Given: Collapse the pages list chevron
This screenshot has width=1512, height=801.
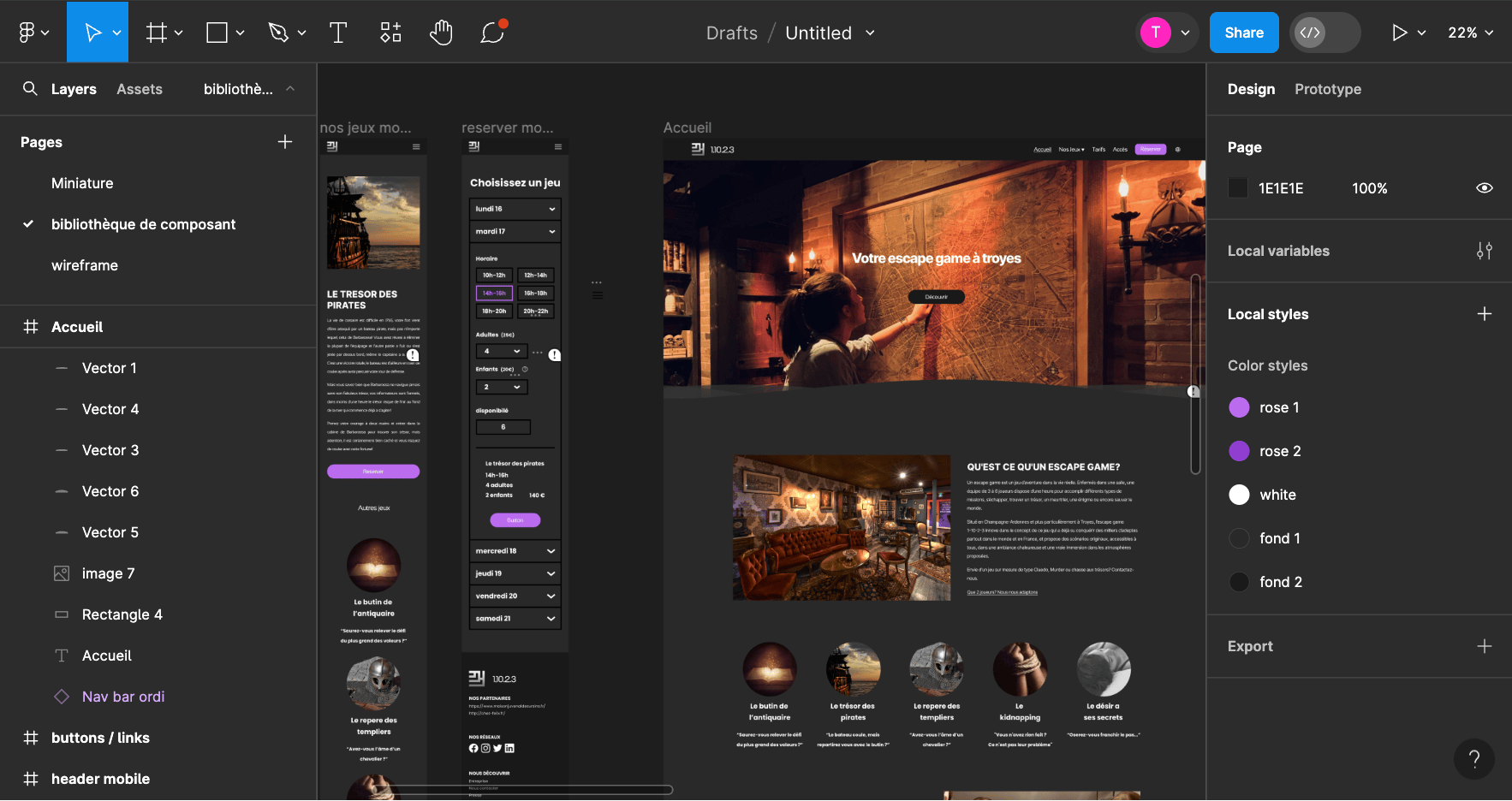Looking at the screenshot, I should pyautogui.click(x=290, y=89).
